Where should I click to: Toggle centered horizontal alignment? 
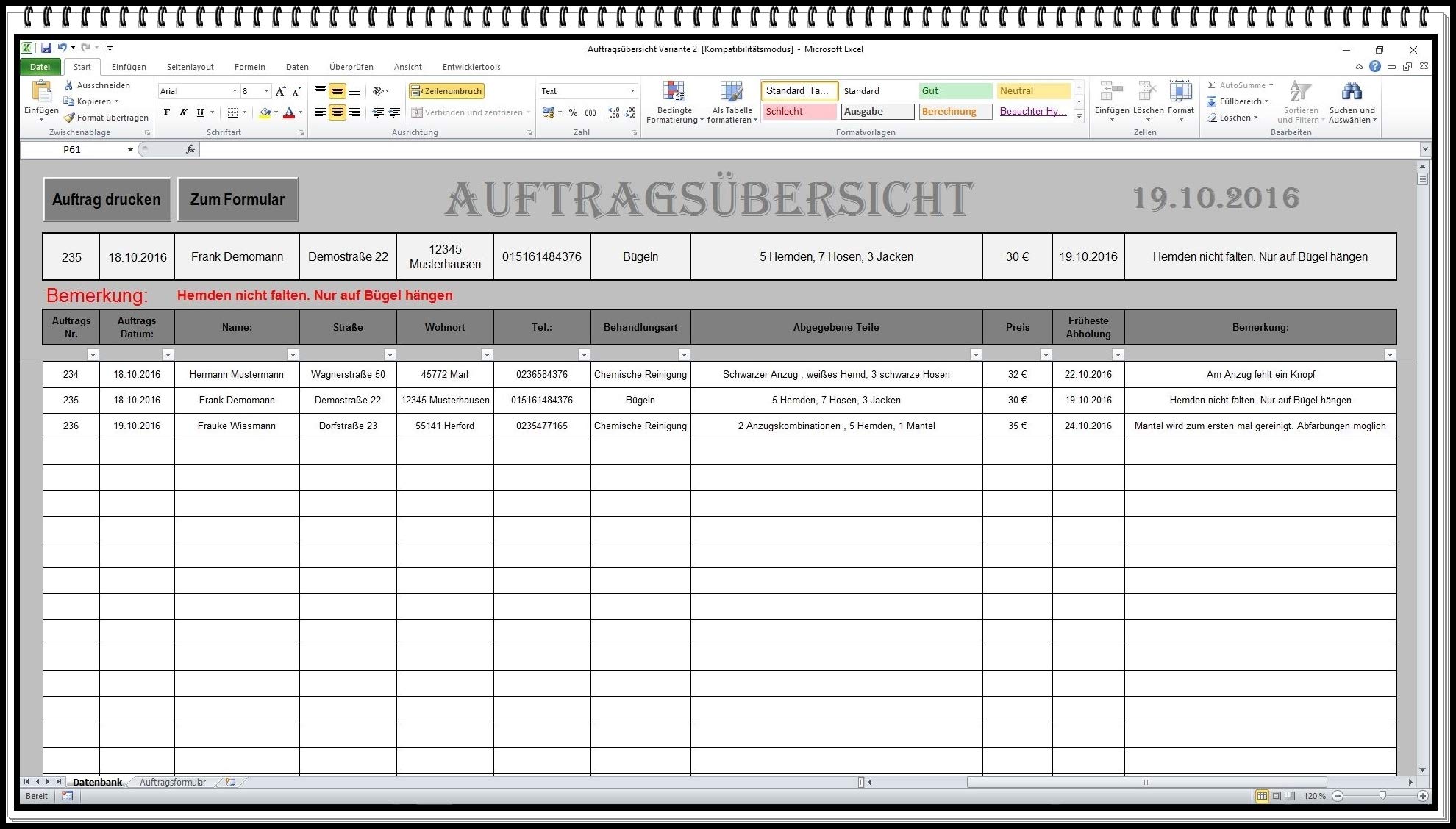(338, 112)
